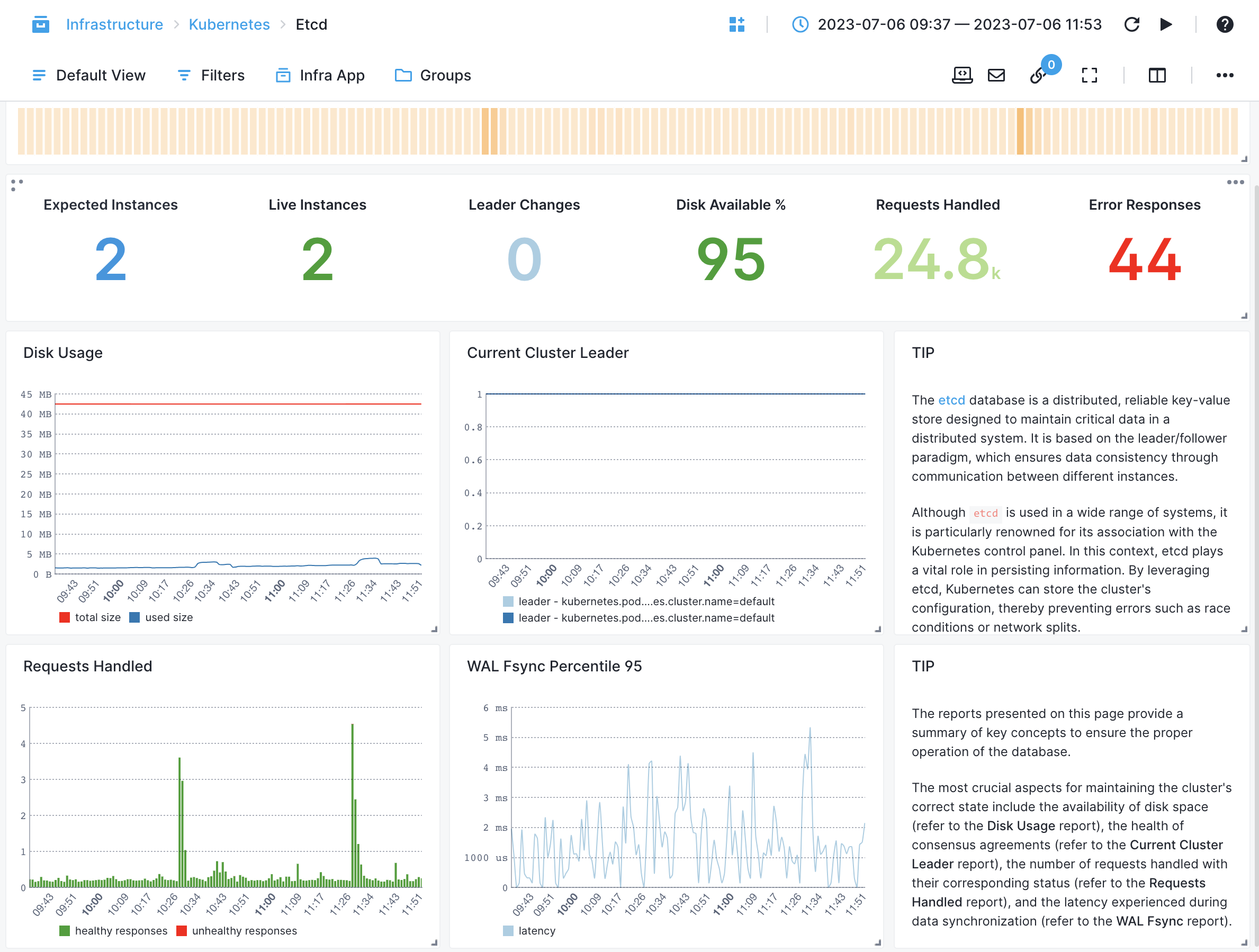Open Infra App menu
The width and height of the screenshot is (1259, 952).
click(320, 75)
